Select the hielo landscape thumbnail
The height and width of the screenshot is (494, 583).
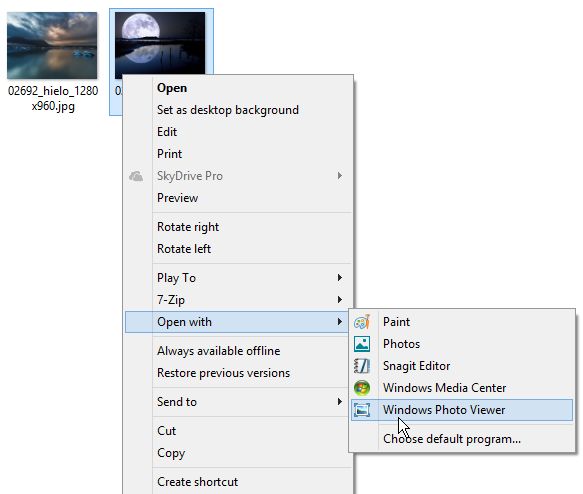pyautogui.click(x=52, y=45)
